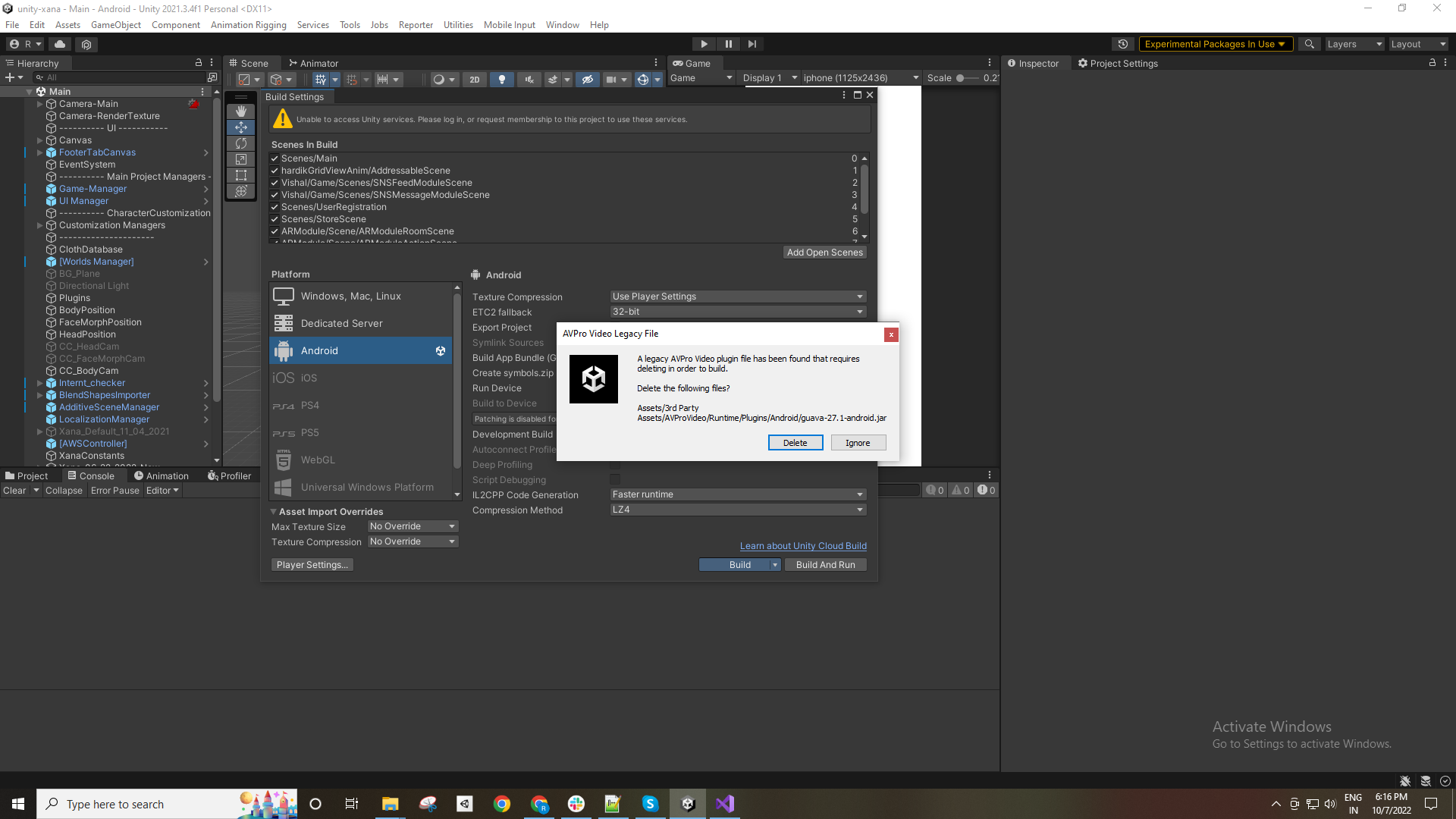Viewport: 1456px width, 819px height.
Task: Uncheck Scenes/StoreScene in Scenes In Build
Action: (275, 219)
